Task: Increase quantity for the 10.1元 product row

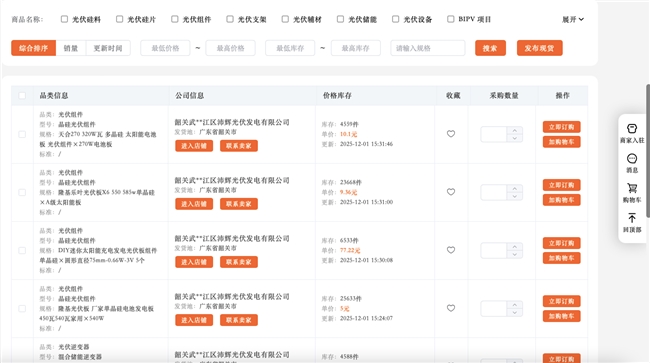Action: coord(515,131)
